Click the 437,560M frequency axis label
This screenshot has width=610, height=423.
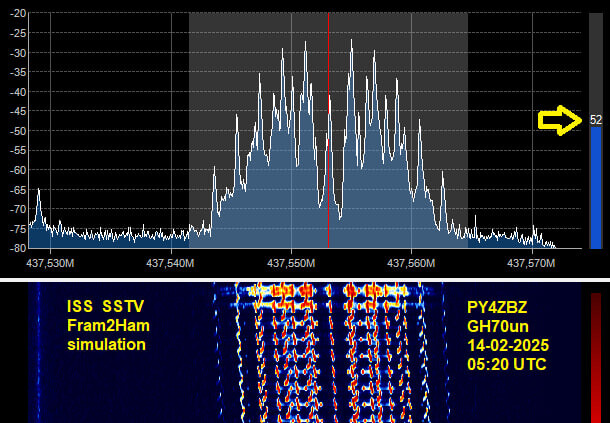411,263
